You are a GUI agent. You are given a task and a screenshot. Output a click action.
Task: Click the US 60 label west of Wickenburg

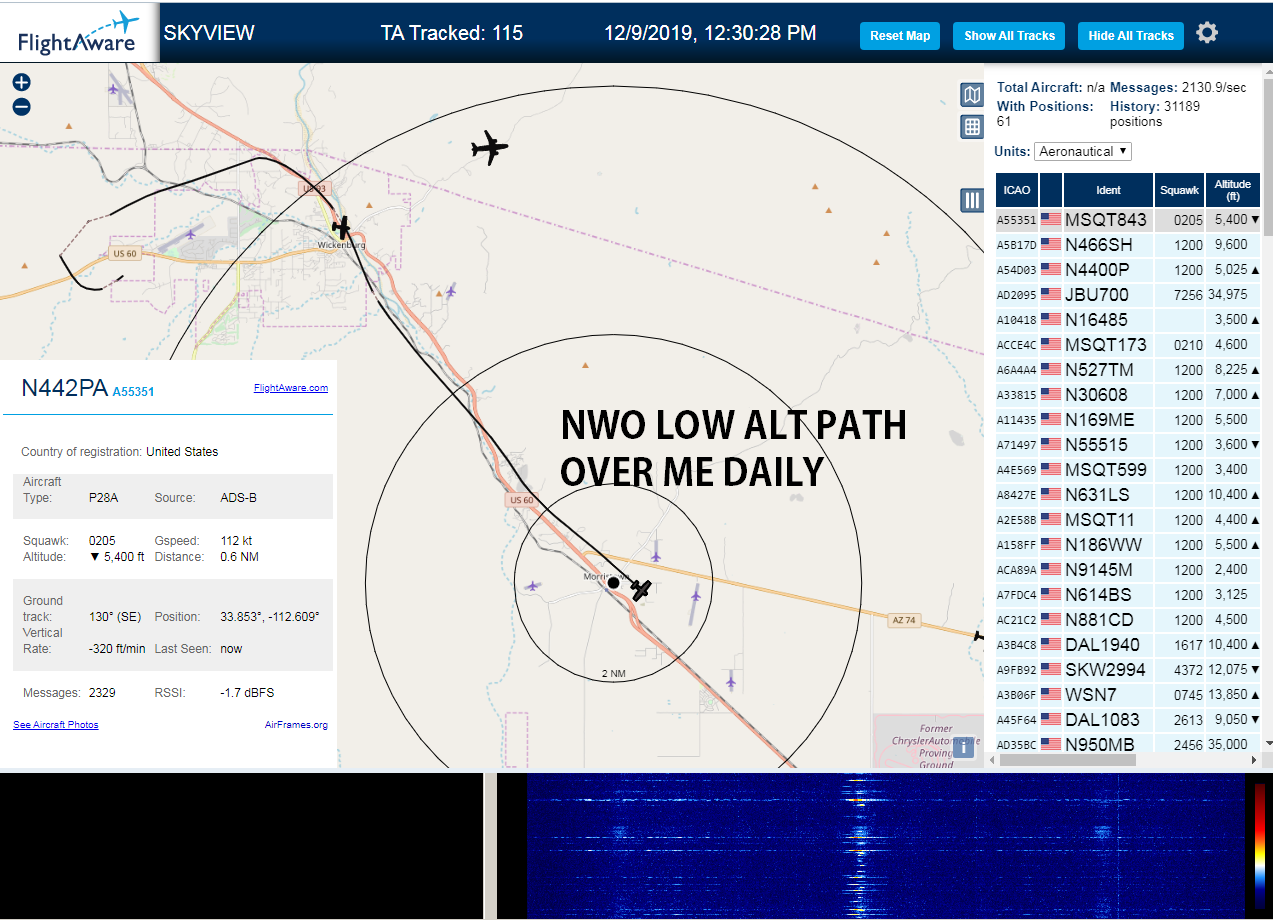click(125, 253)
